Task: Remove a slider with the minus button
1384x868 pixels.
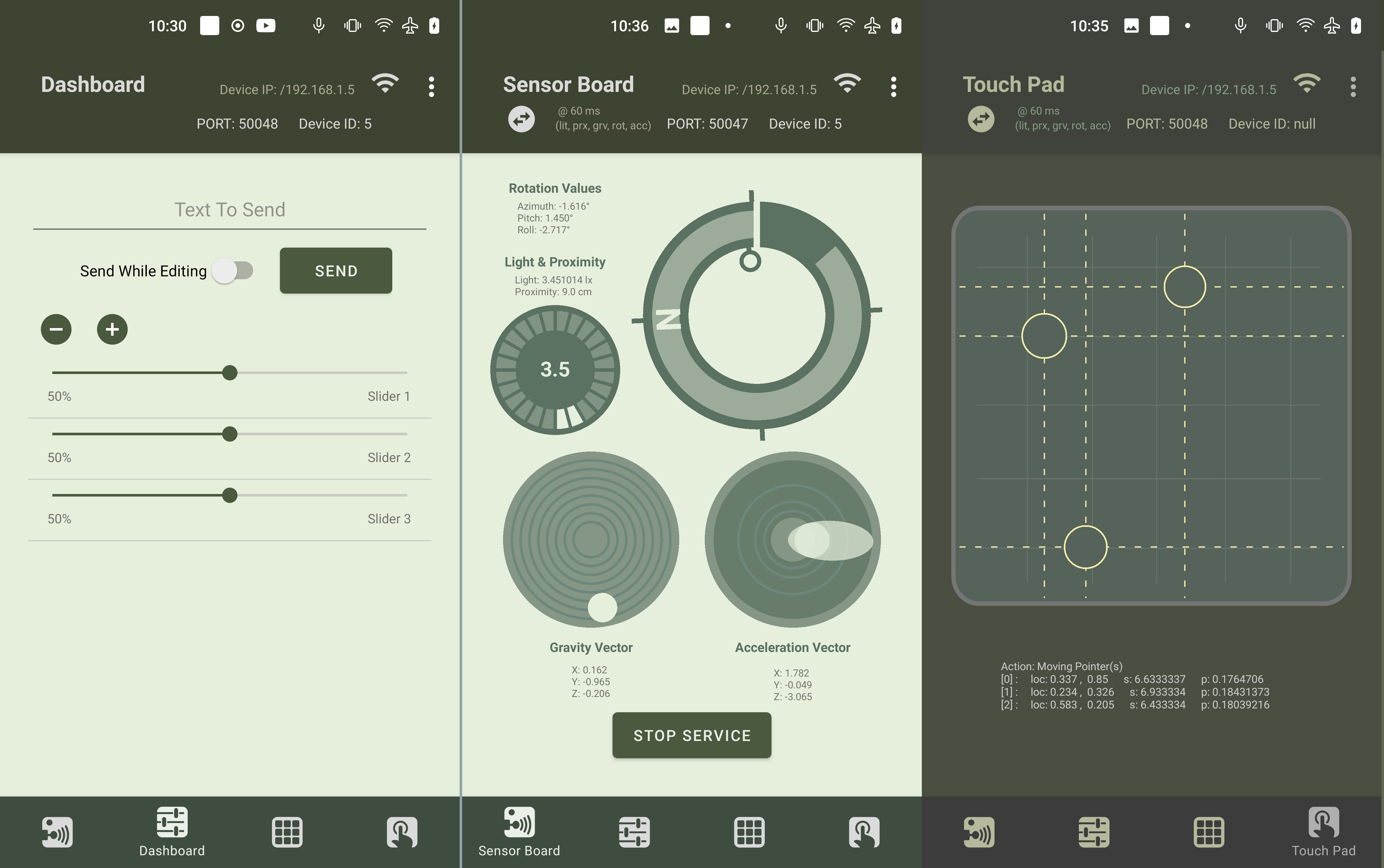Action: pos(56,329)
